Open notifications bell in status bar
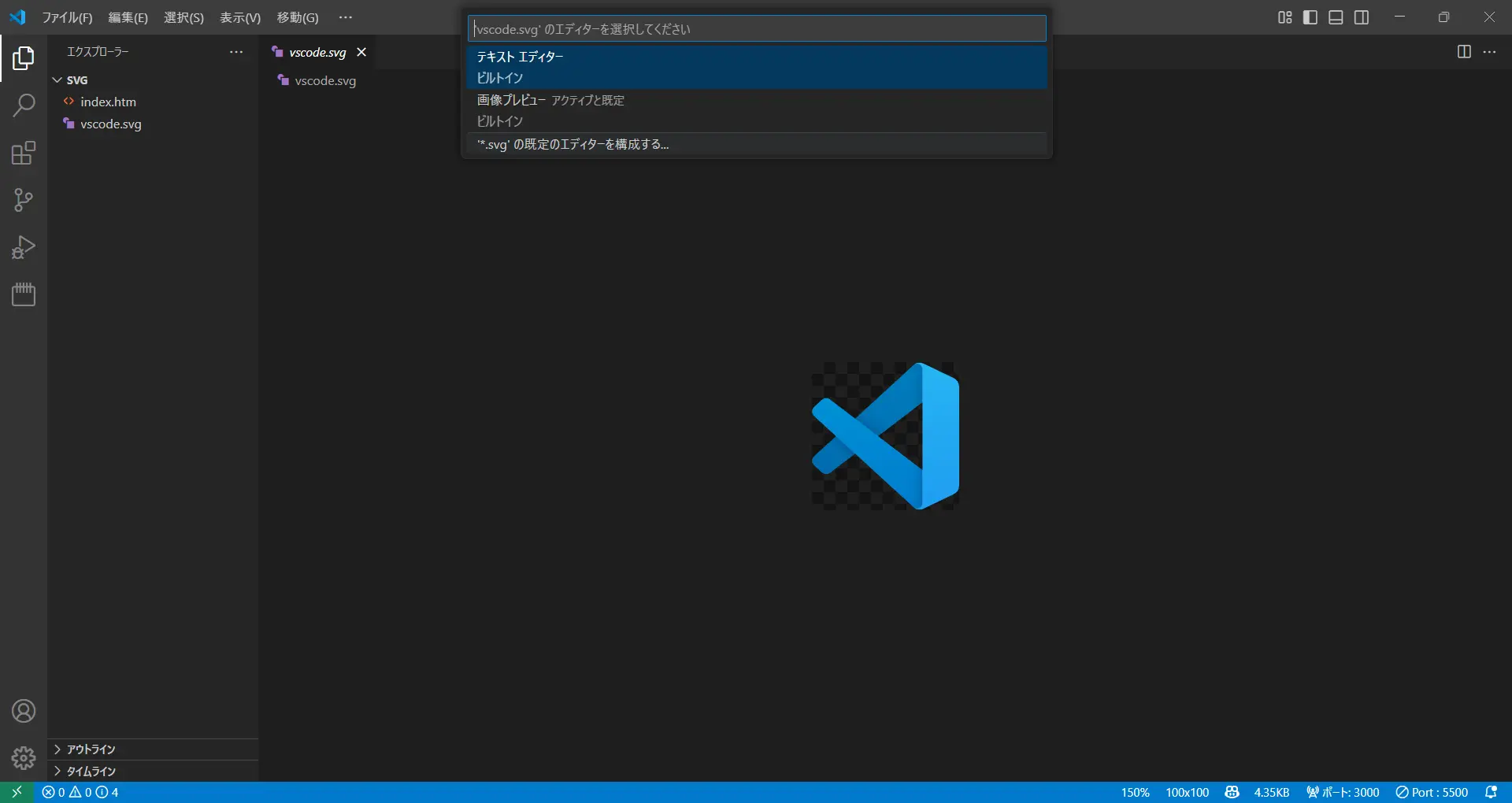This screenshot has width=1512, height=803. (x=1491, y=792)
